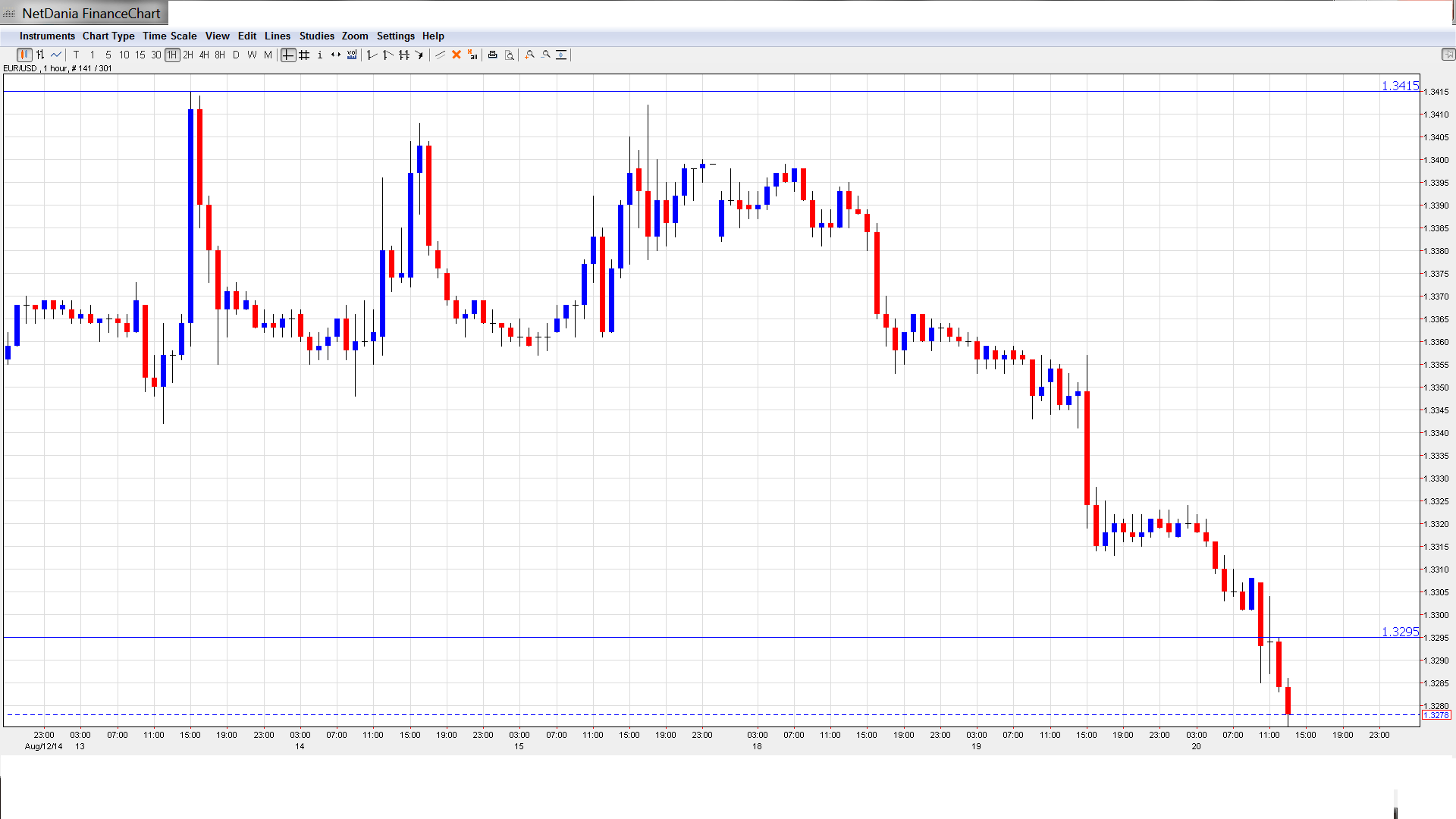Select the 4H time scale button
Screen dimensions: 1456x819
204,55
